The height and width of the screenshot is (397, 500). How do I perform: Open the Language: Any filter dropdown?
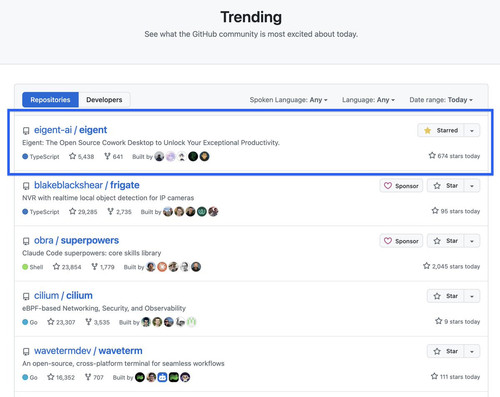368,100
